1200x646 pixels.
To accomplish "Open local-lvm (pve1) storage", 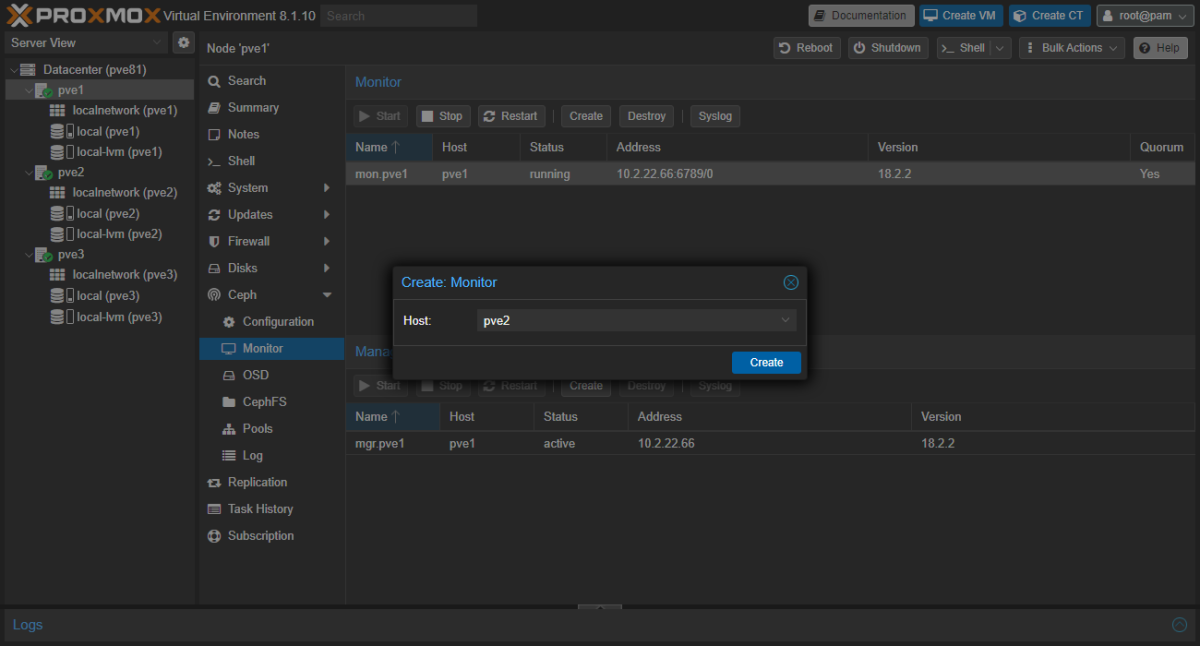I will (x=106, y=152).
